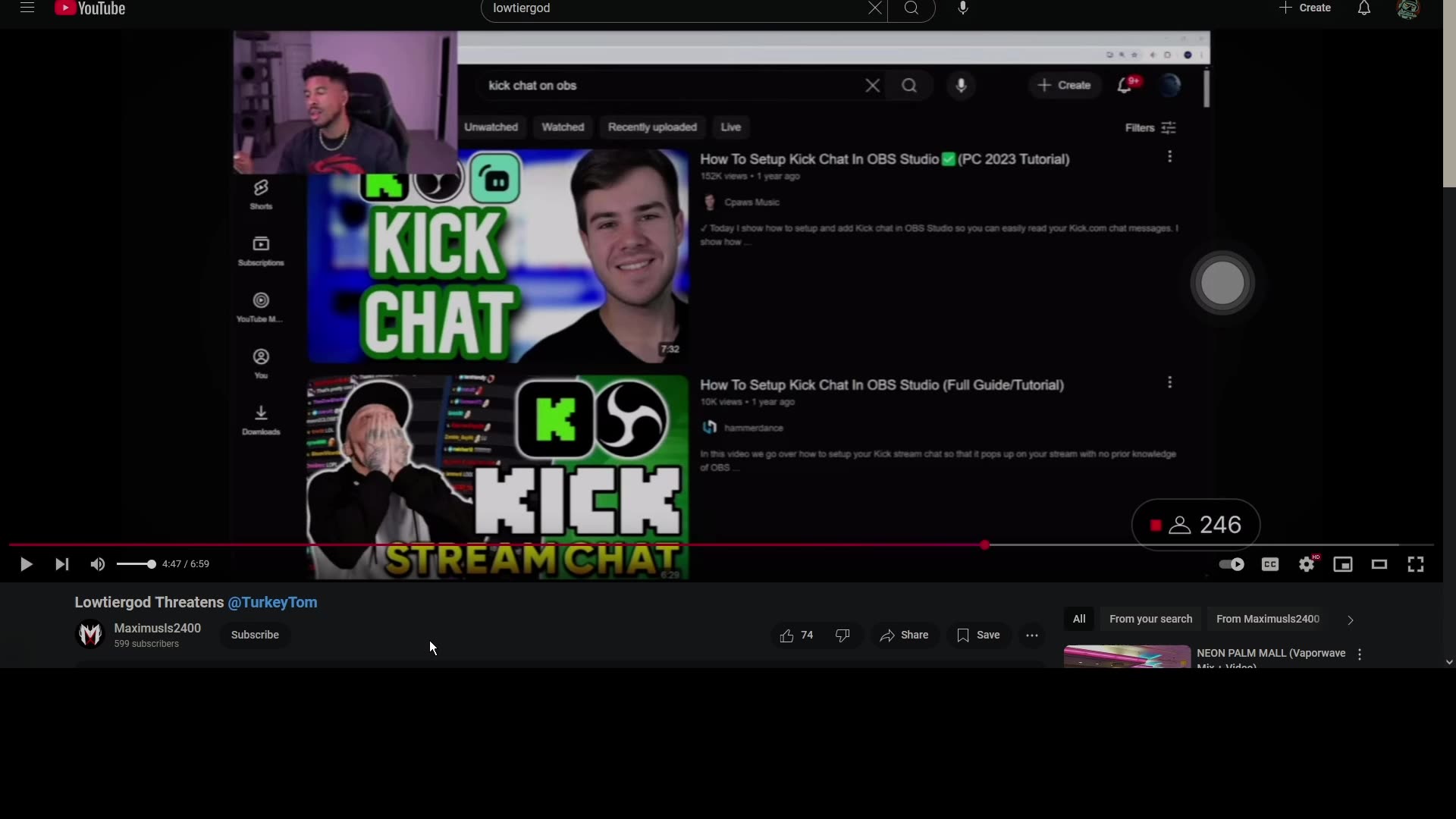This screenshot has width=1456, height=819.
Task: Open the three-dot menu on NEON PALM MALL
Action: [1360, 654]
